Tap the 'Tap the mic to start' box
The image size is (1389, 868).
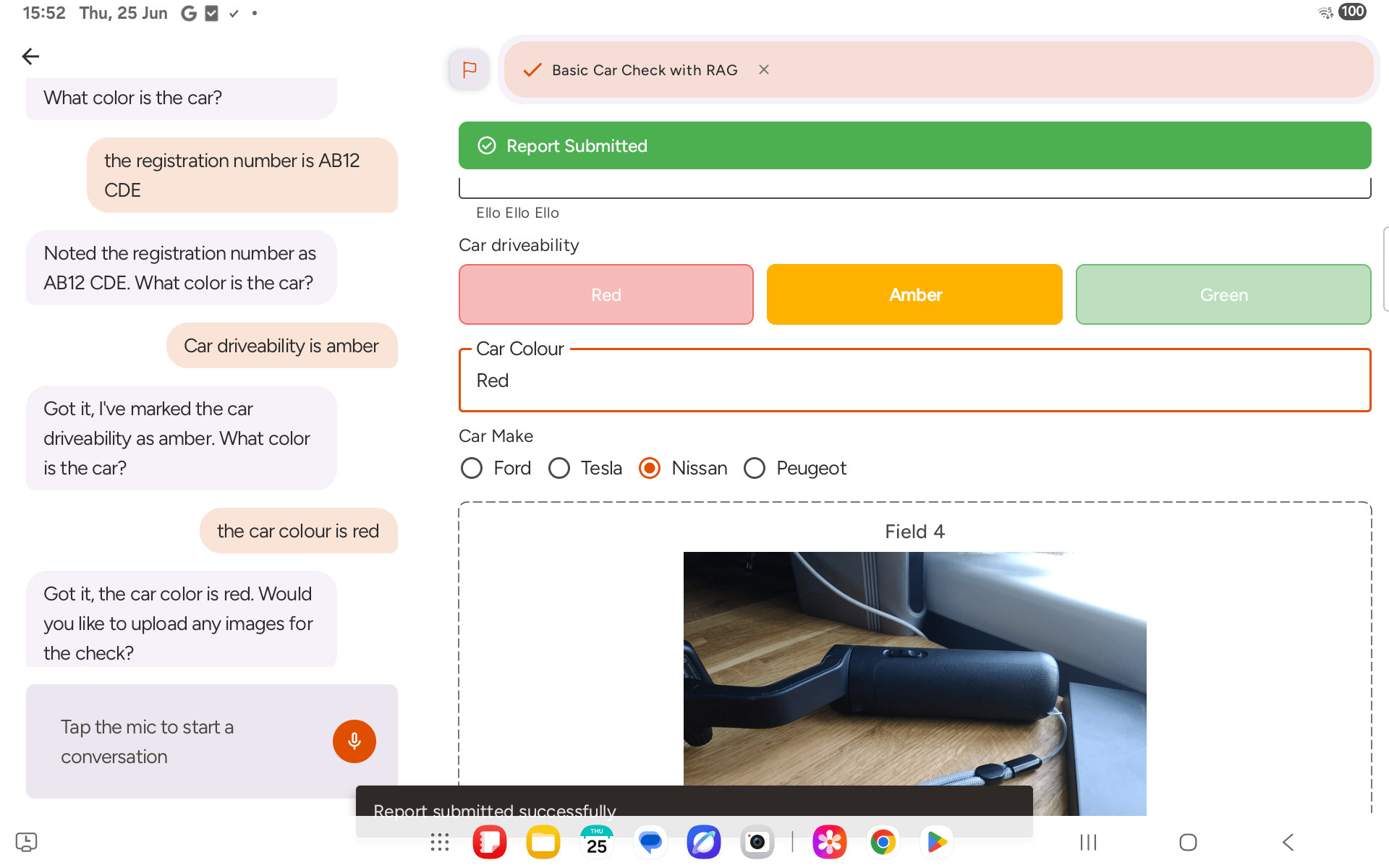[x=212, y=741]
